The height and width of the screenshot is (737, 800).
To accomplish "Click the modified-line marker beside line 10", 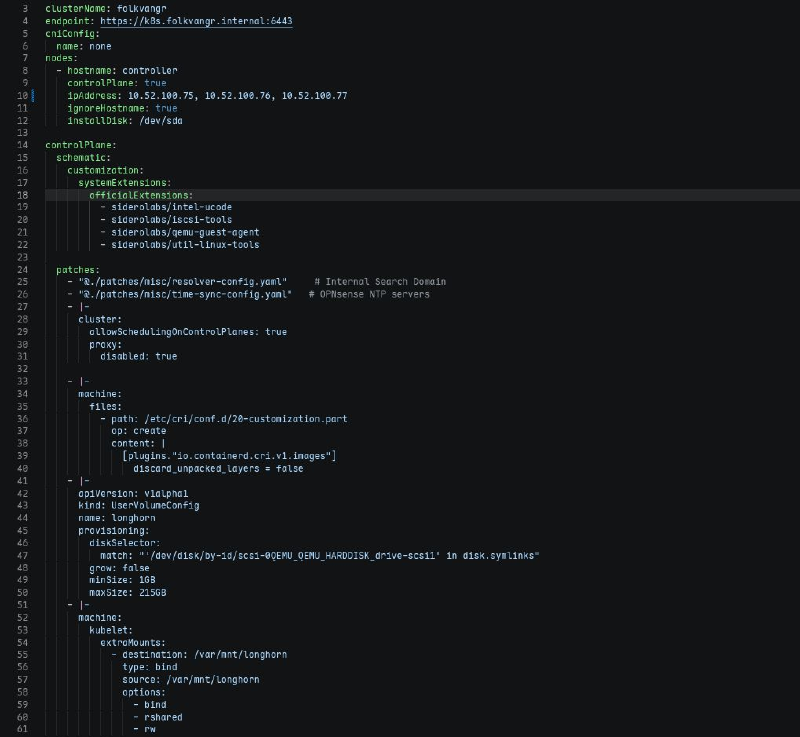I will tap(33, 95).
